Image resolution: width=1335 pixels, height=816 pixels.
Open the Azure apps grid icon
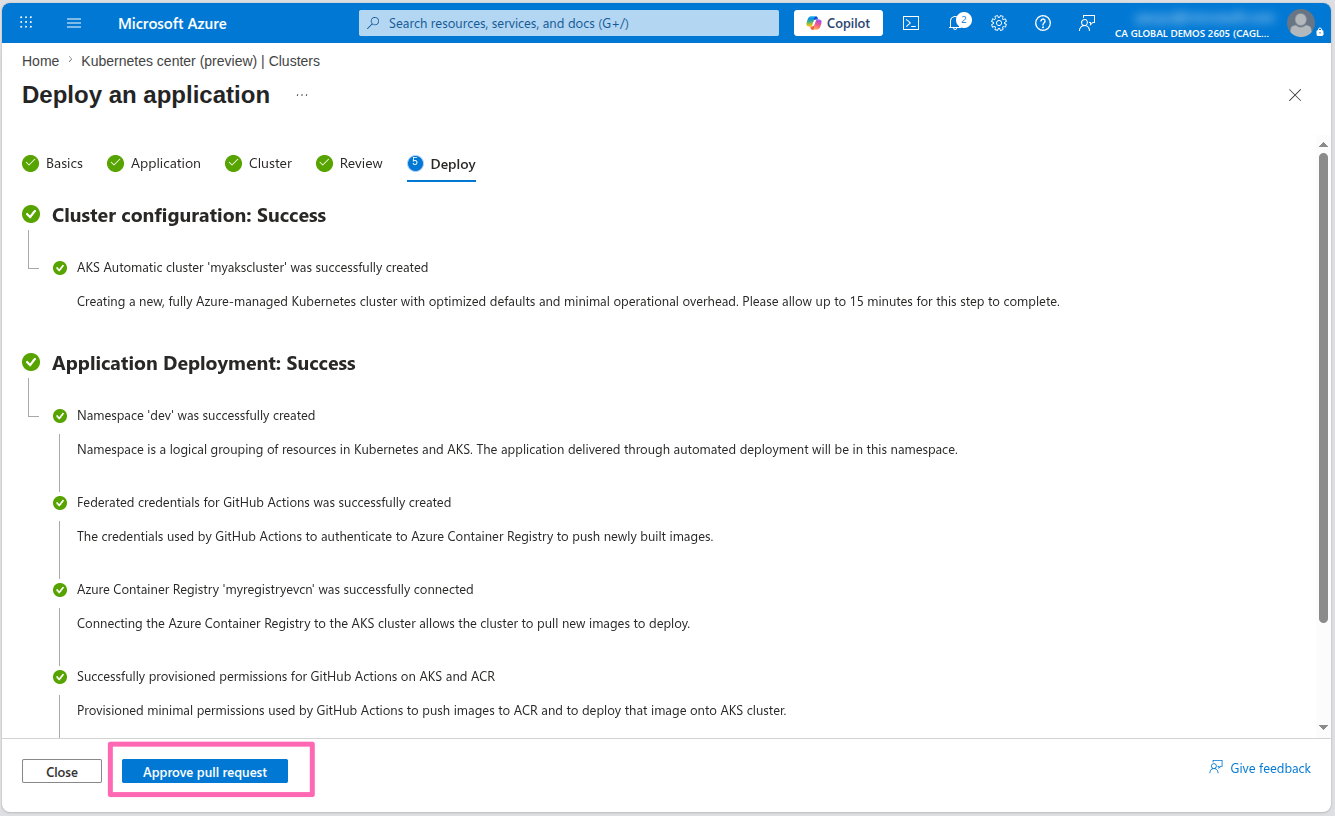(26, 23)
